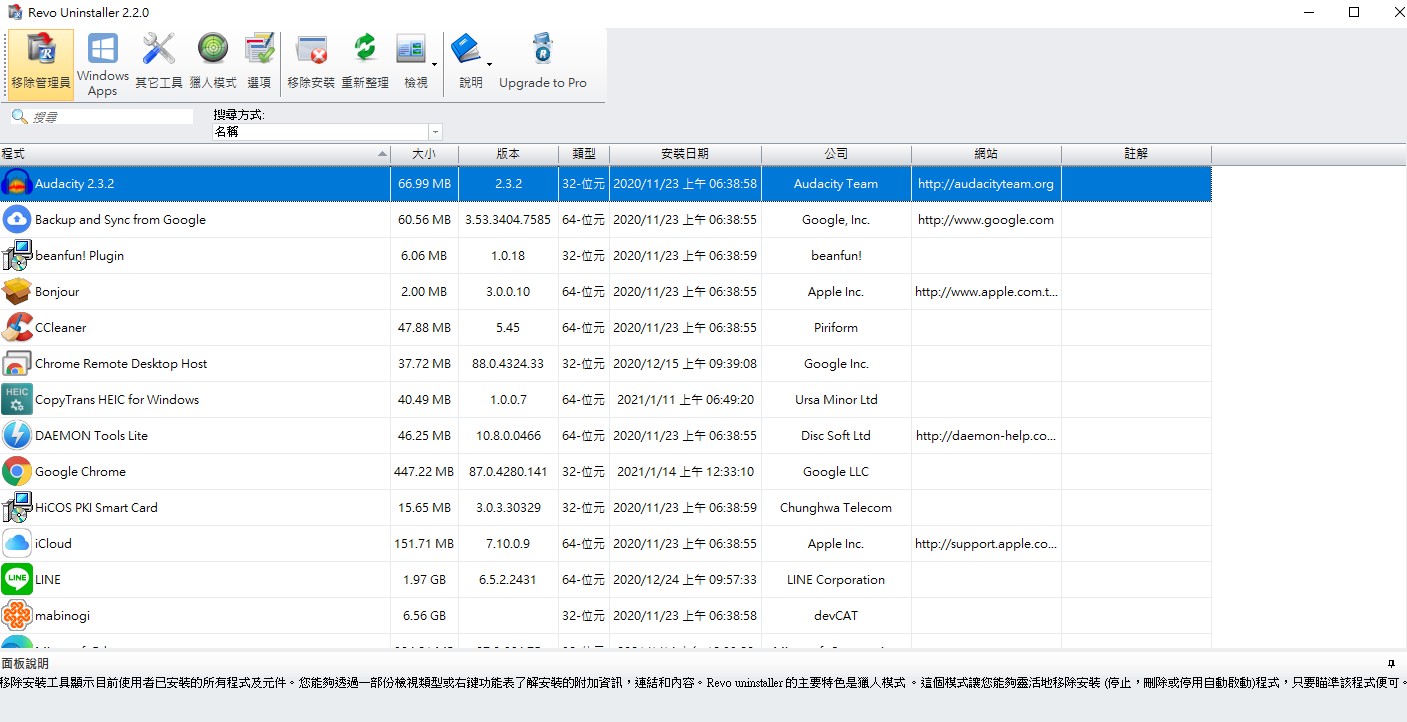Sort by 程式 column header
Image resolution: width=1407 pixels, height=722 pixels.
[195, 154]
